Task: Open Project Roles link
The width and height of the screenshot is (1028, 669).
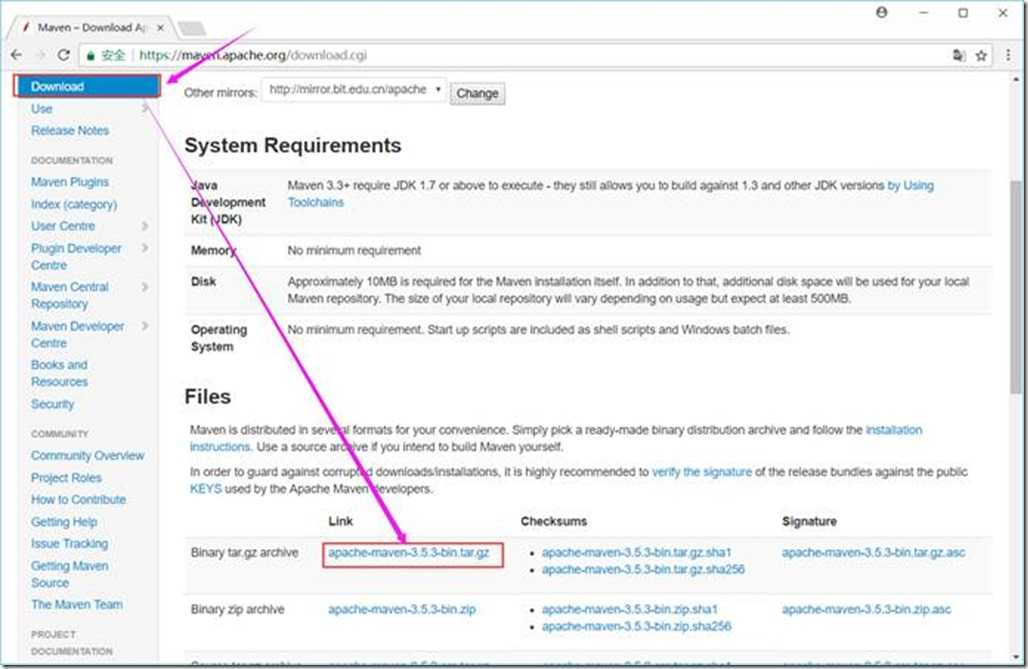Action: (x=66, y=477)
